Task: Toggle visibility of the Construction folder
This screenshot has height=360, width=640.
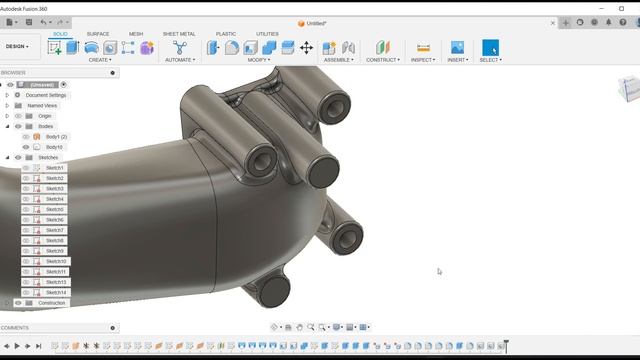Action: pyautogui.click(x=18, y=303)
